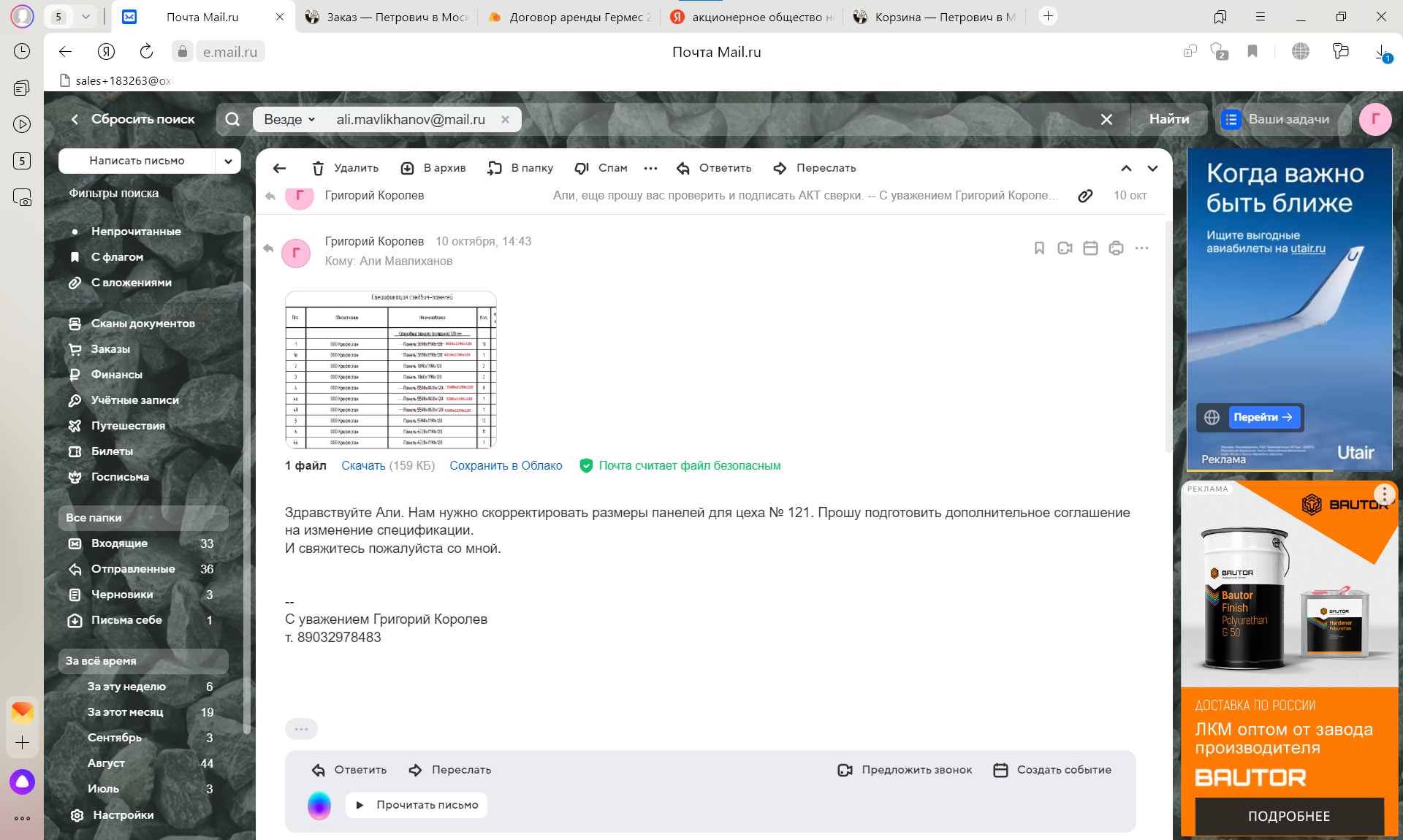This screenshot has height=840, width=1403.
Task: Mark the email as 'Спам'
Action: [x=601, y=168]
